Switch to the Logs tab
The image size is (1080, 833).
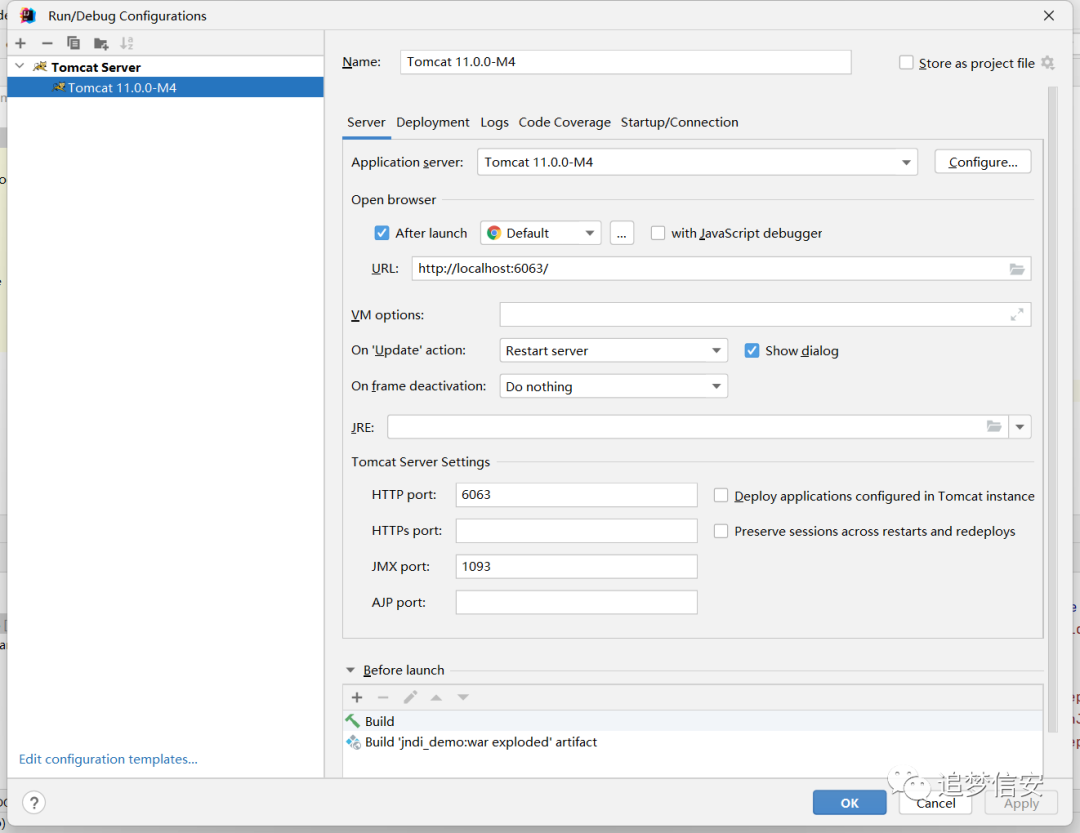(x=495, y=123)
